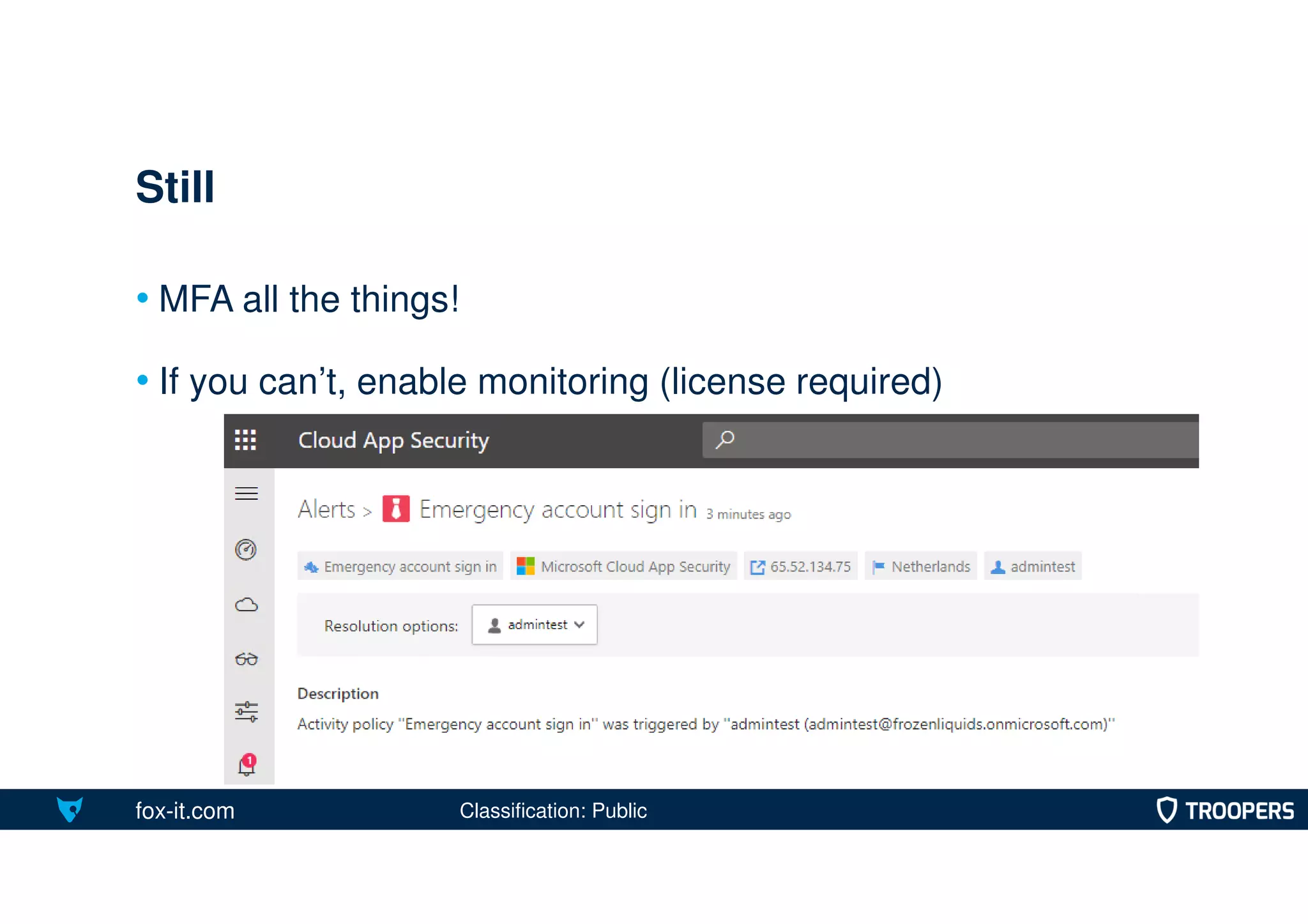Click the fox-it.com footer text
The width and height of the screenshot is (1308, 924).
coord(185,811)
